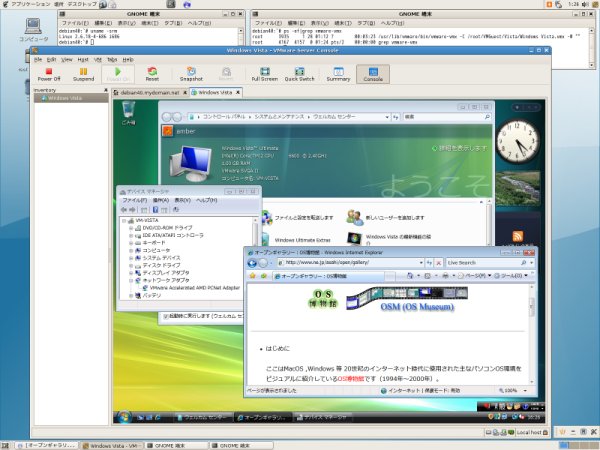The height and width of the screenshot is (450, 600).
Task: Open the VM menu in VMware Server Console
Action: [x=98, y=60]
